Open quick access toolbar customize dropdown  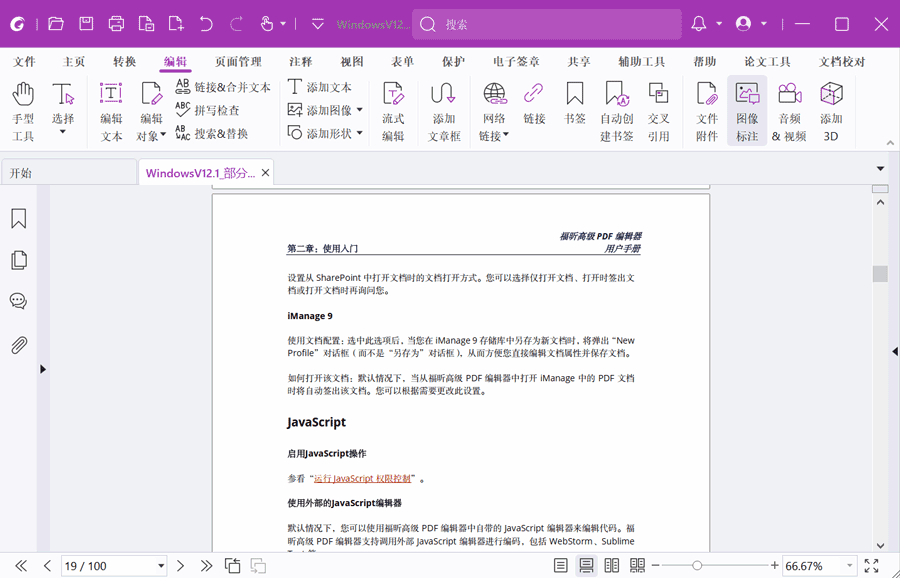317,24
